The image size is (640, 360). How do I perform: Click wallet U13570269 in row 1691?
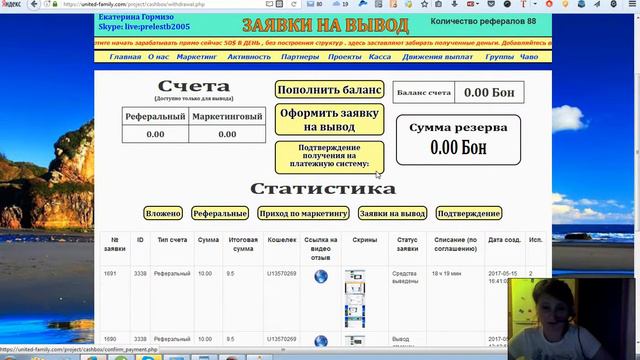point(282,273)
